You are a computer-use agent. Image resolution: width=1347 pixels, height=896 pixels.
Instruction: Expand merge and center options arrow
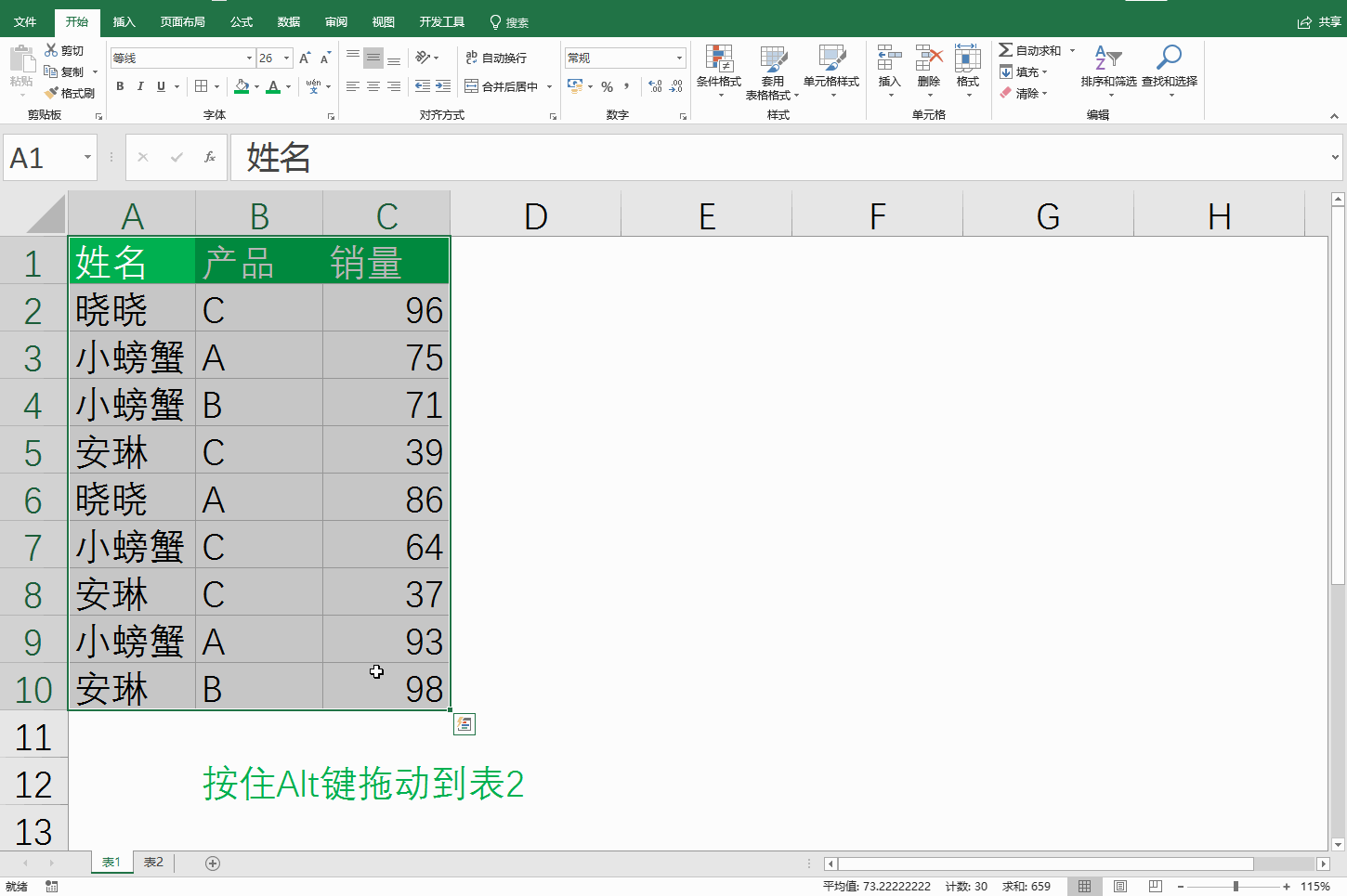point(550,86)
